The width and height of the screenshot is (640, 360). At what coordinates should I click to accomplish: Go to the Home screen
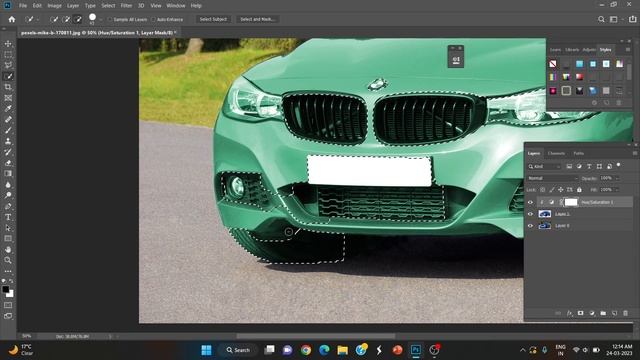pyautogui.click(x=11, y=19)
